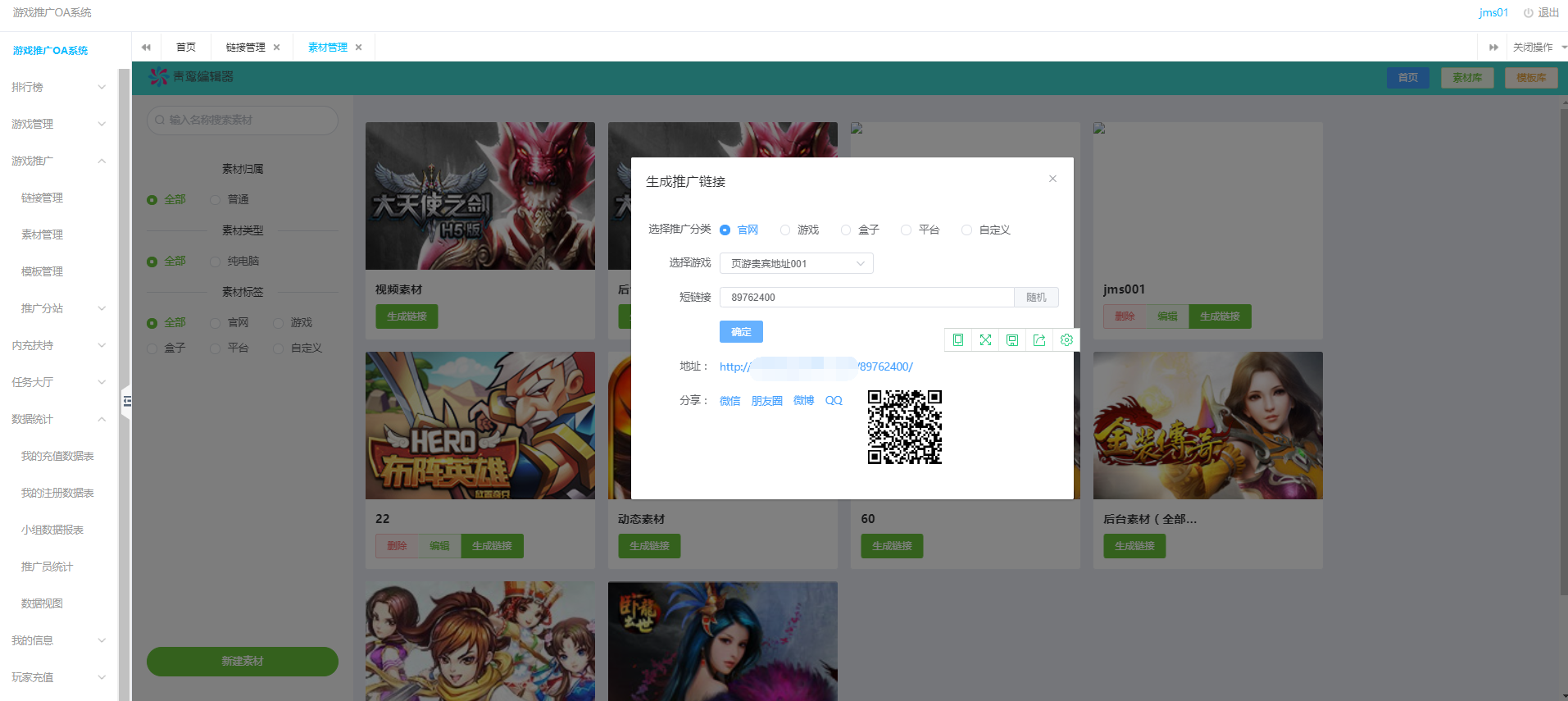Close the 链接管理 tab using its X
Image resolution: width=1568 pixels, height=701 pixels.
click(277, 48)
